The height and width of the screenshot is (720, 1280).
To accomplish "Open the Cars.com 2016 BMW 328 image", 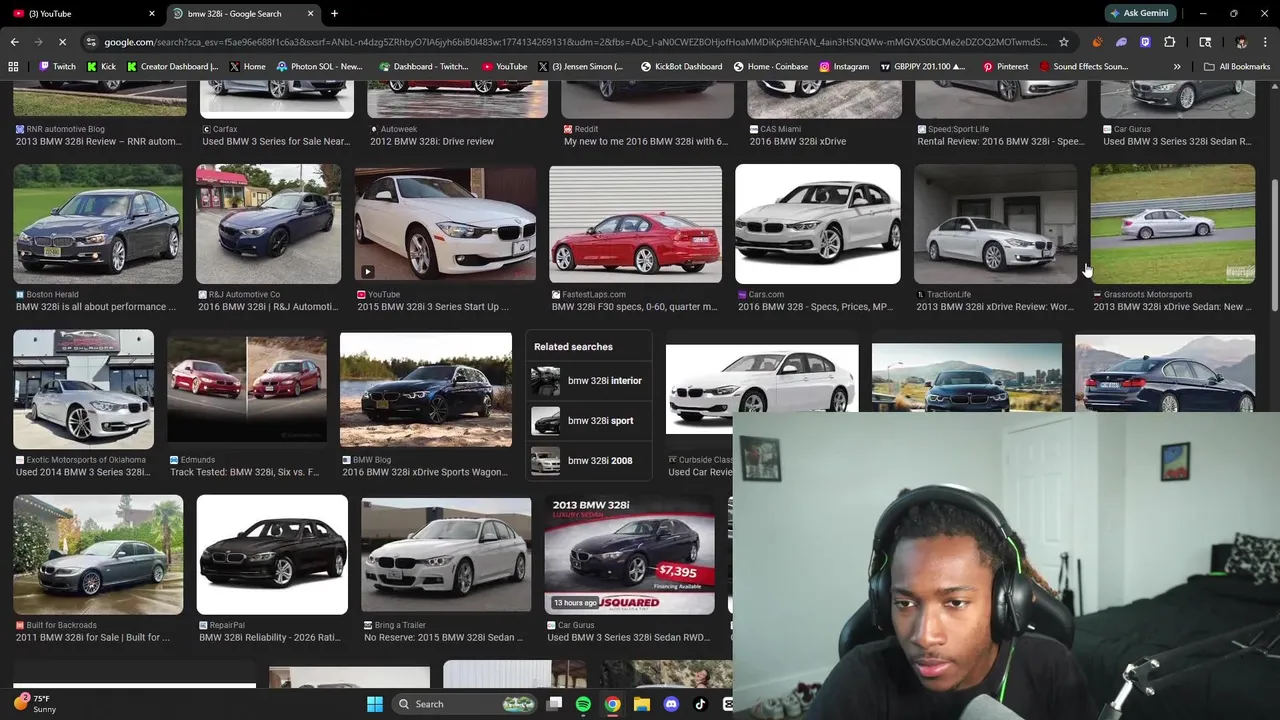I will pos(818,224).
